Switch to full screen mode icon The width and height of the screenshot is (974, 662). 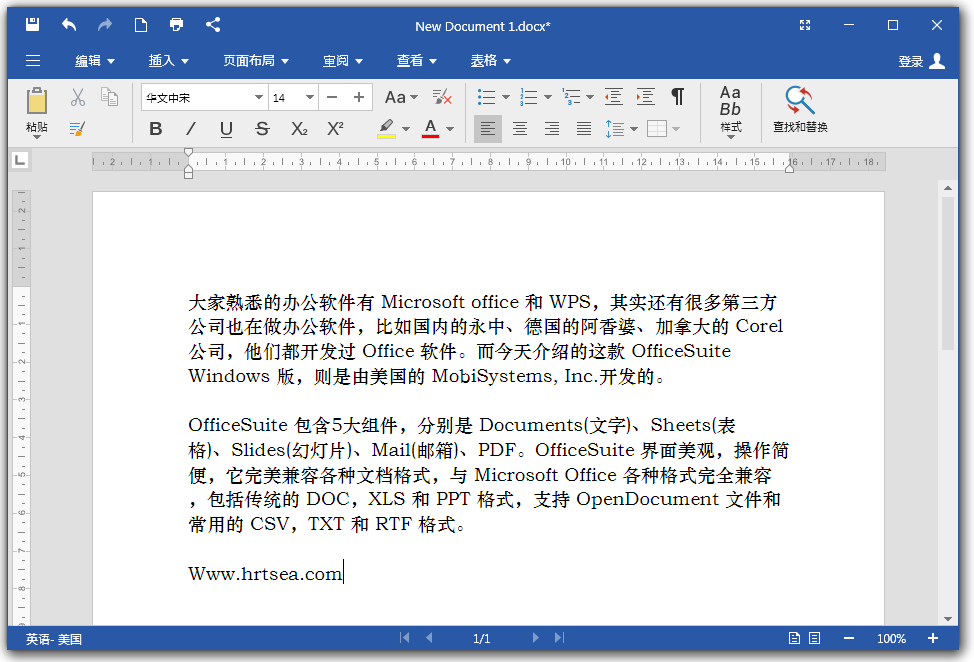tap(805, 25)
